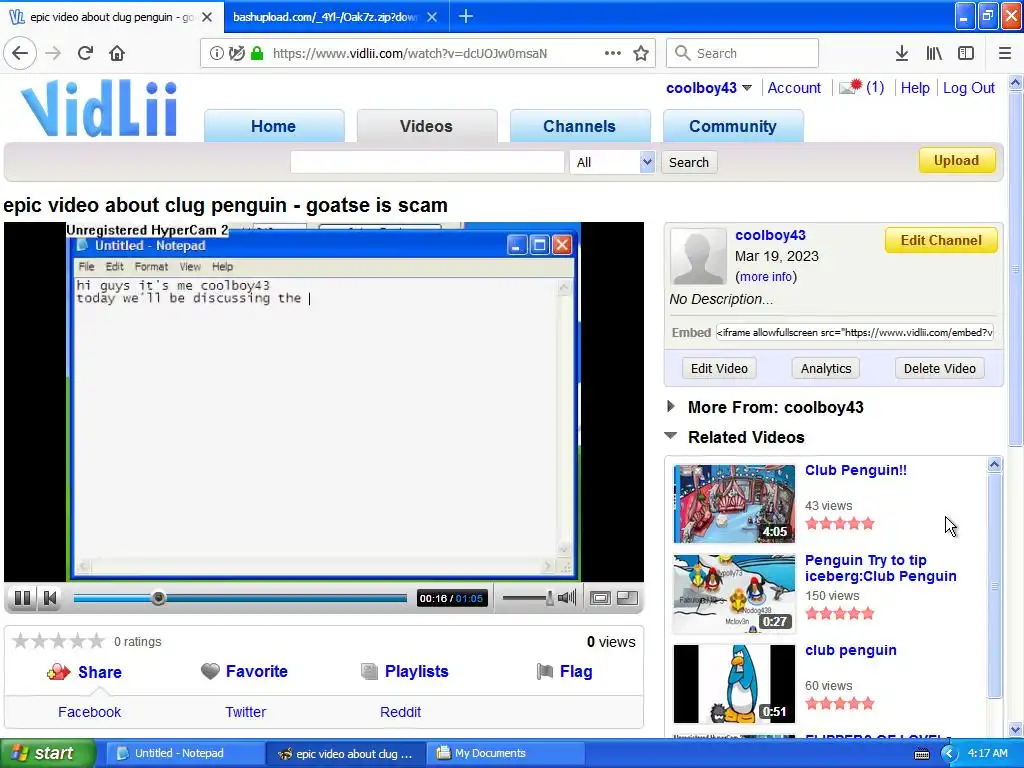Click the green padlock security icon
The width and height of the screenshot is (1024, 768).
click(x=257, y=54)
